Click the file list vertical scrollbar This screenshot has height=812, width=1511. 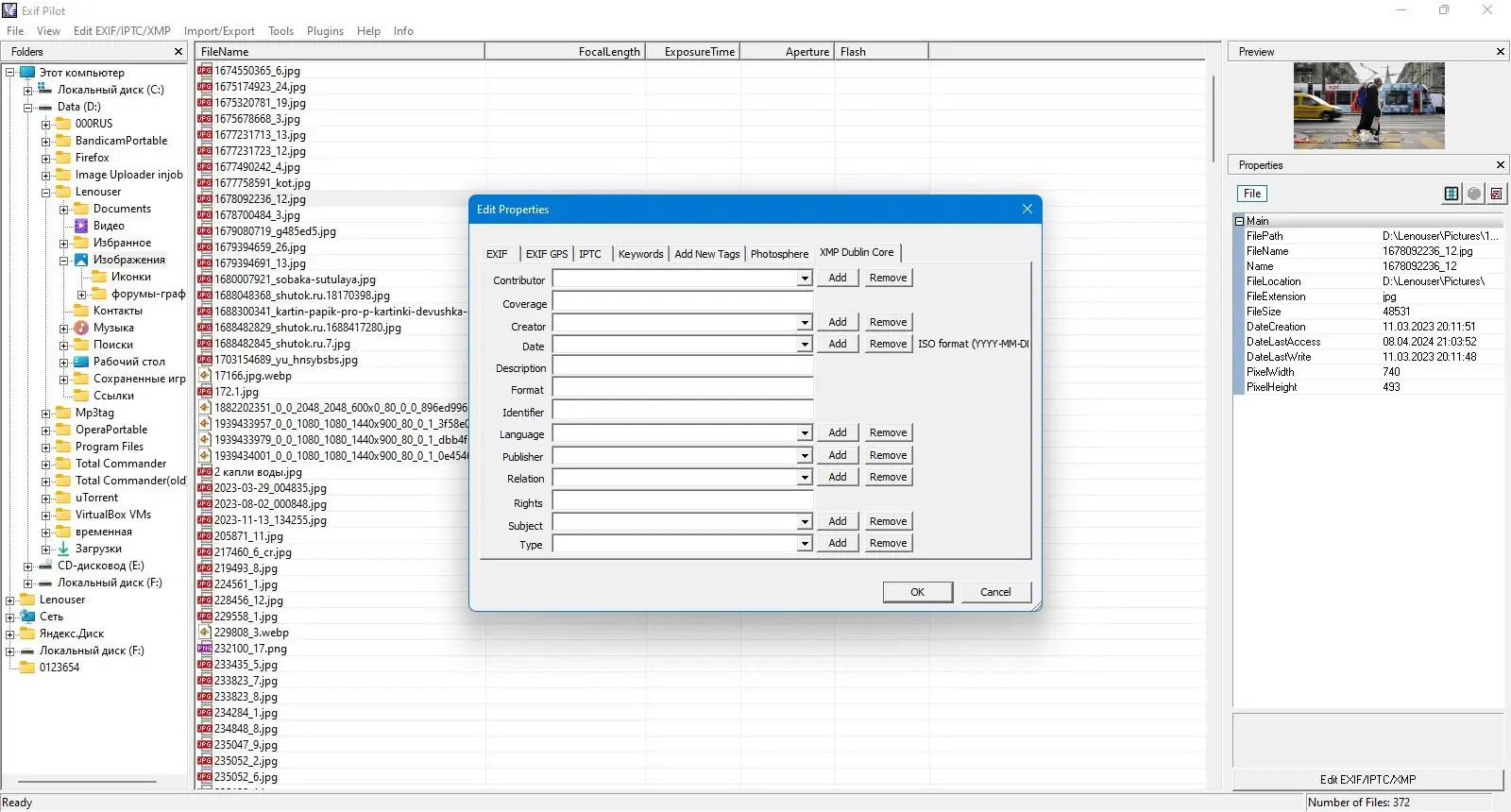coord(1214,118)
